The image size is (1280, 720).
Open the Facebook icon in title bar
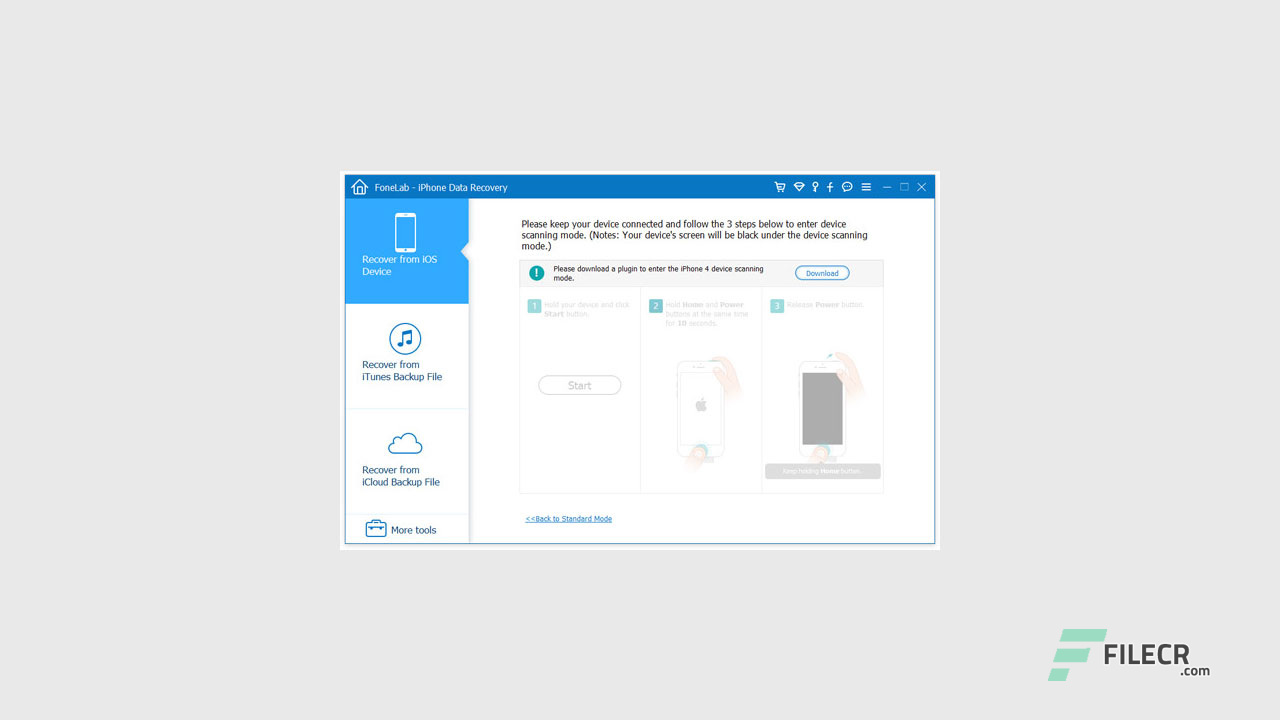pyautogui.click(x=830, y=187)
